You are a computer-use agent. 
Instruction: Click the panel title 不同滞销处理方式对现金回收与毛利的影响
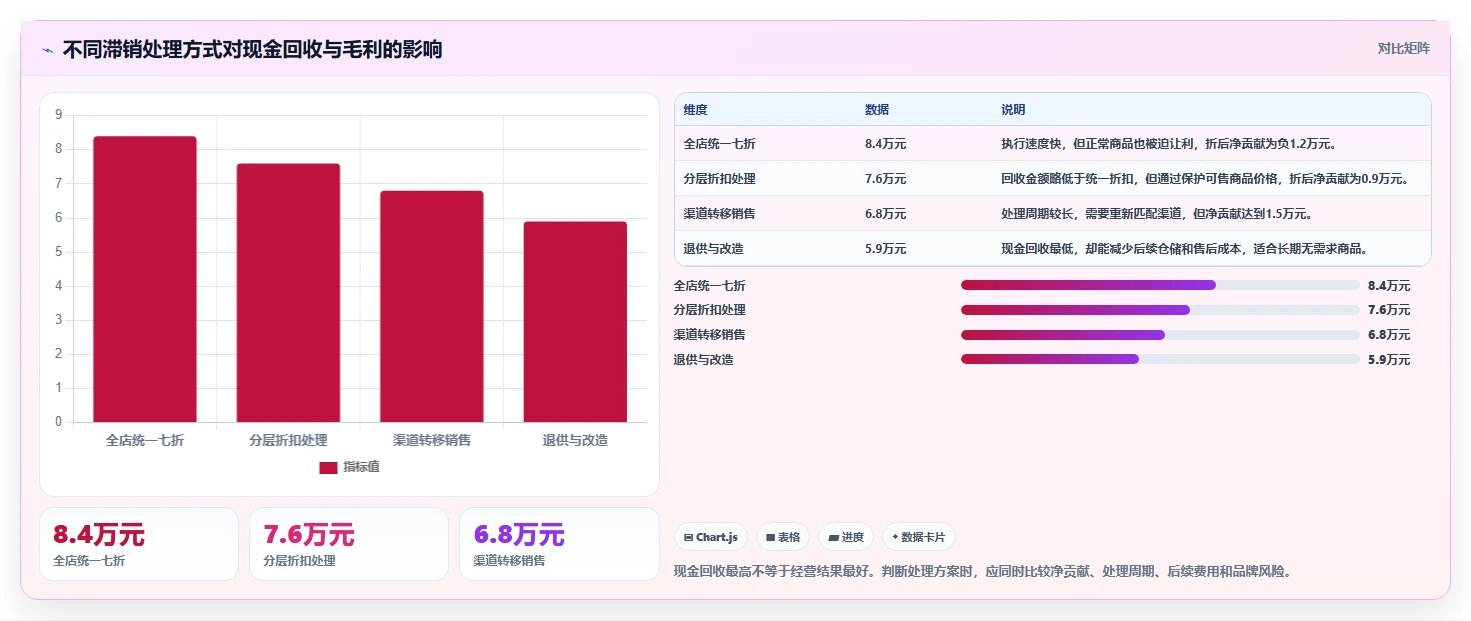click(x=252, y=49)
